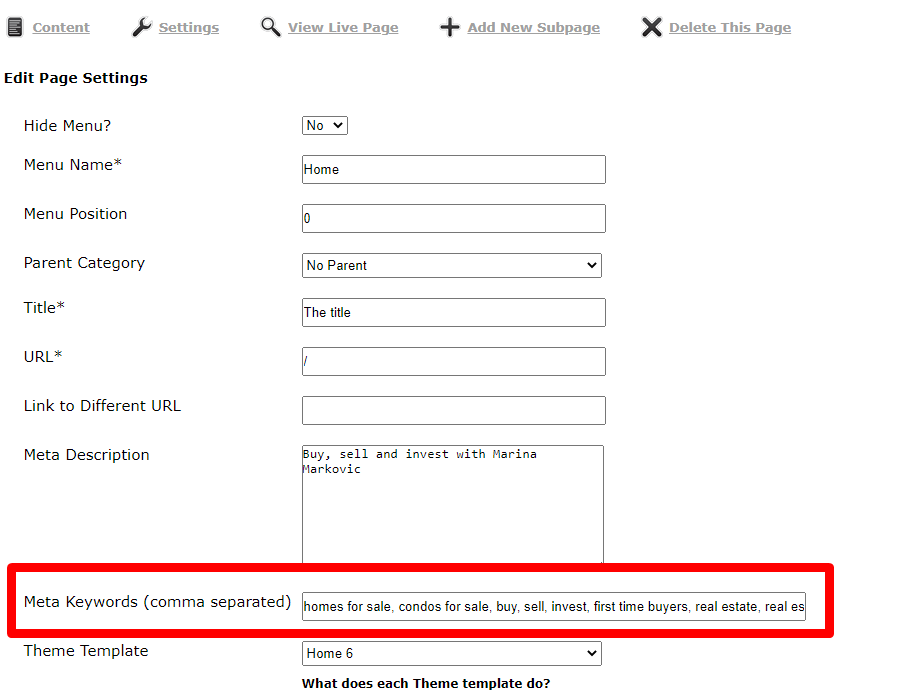
Task: Open the Parent Category dropdown
Action: point(451,266)
